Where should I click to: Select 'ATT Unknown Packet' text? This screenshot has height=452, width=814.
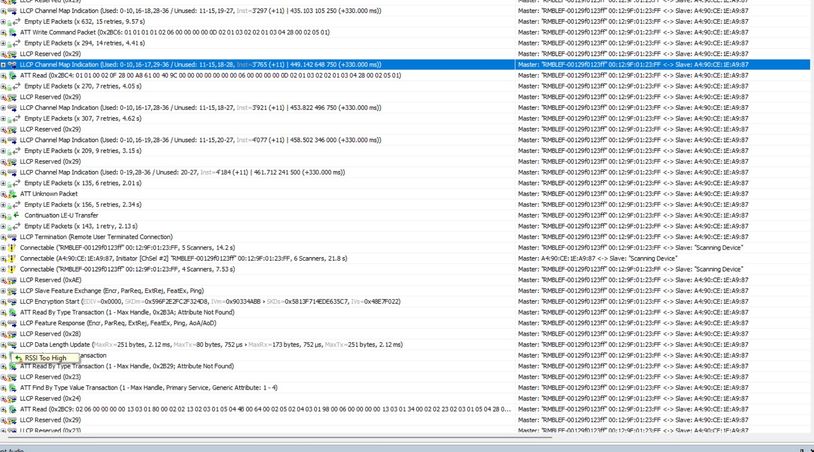(49, 194)
